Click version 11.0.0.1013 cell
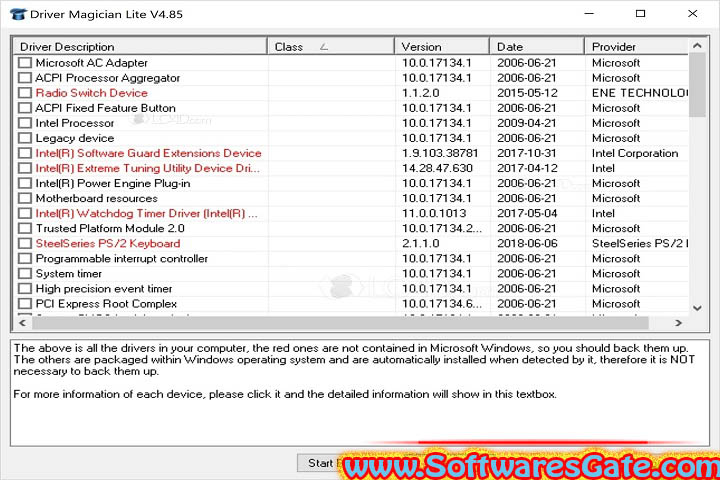This screenshot has width=720, height=480. tap(434, 214)
